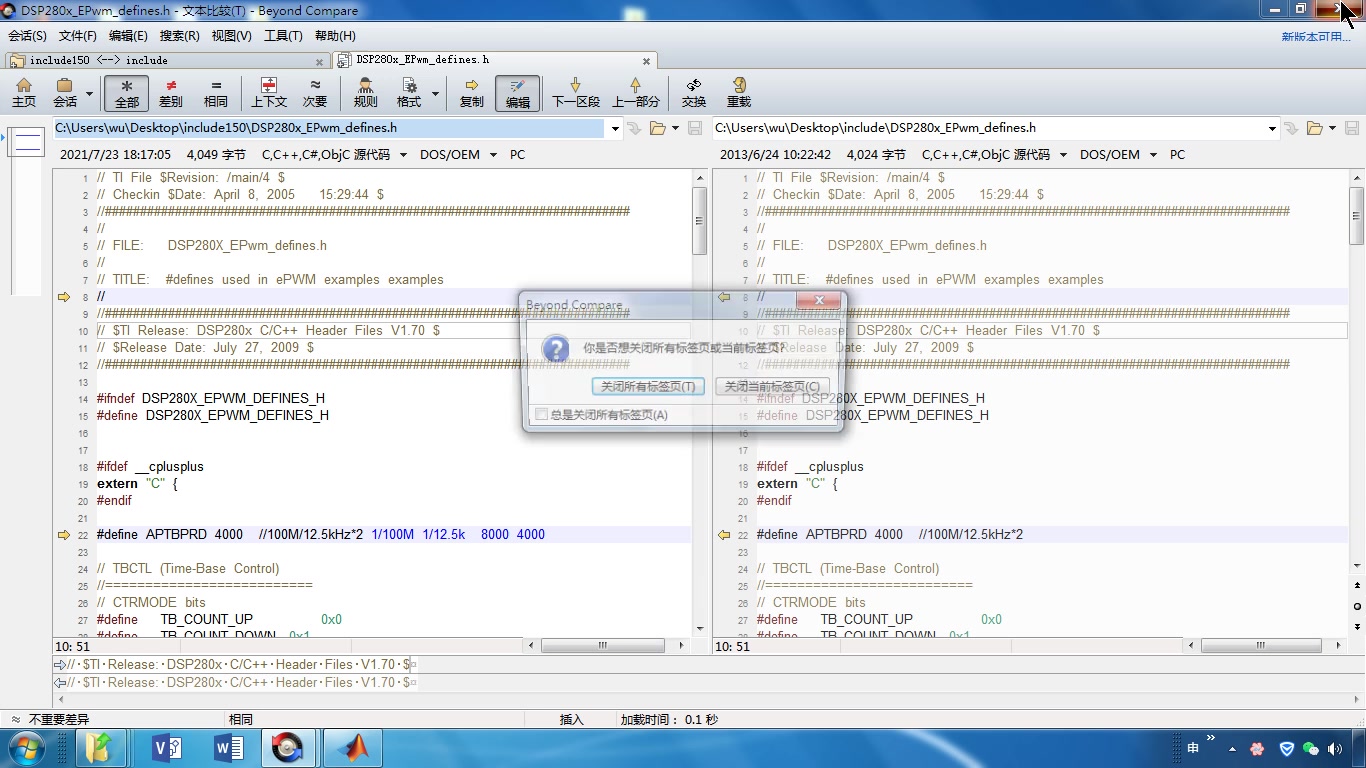Show same lines (相同) icon

click(x=216, y=93)
